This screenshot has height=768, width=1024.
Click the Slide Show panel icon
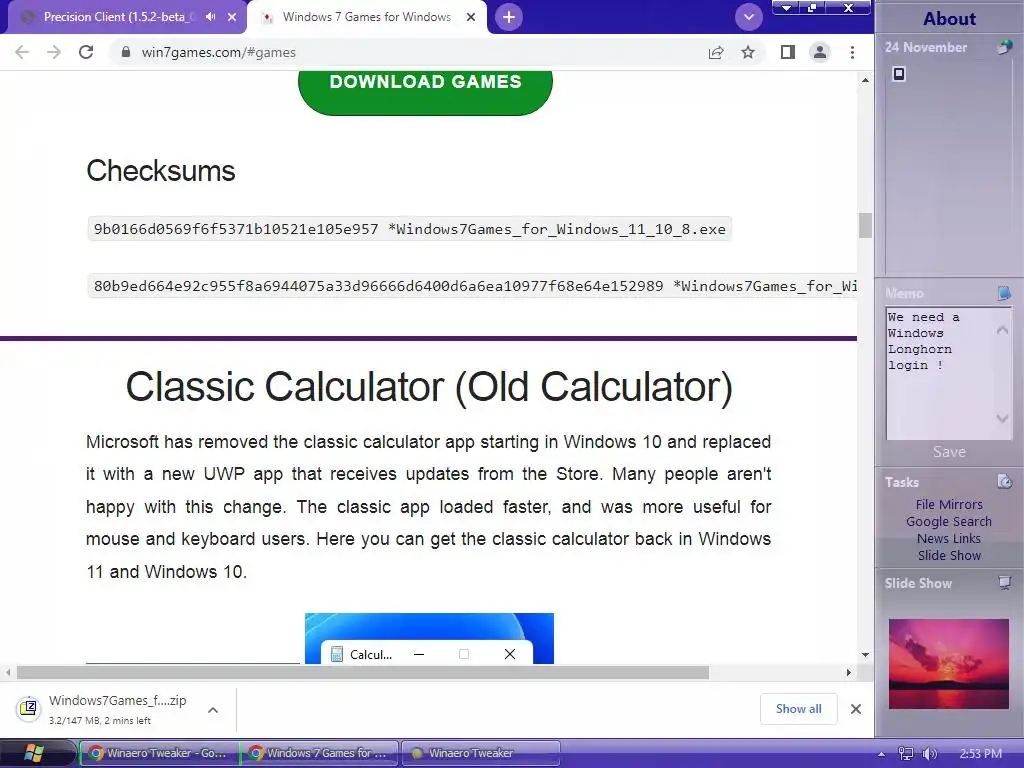[1004, 583]
